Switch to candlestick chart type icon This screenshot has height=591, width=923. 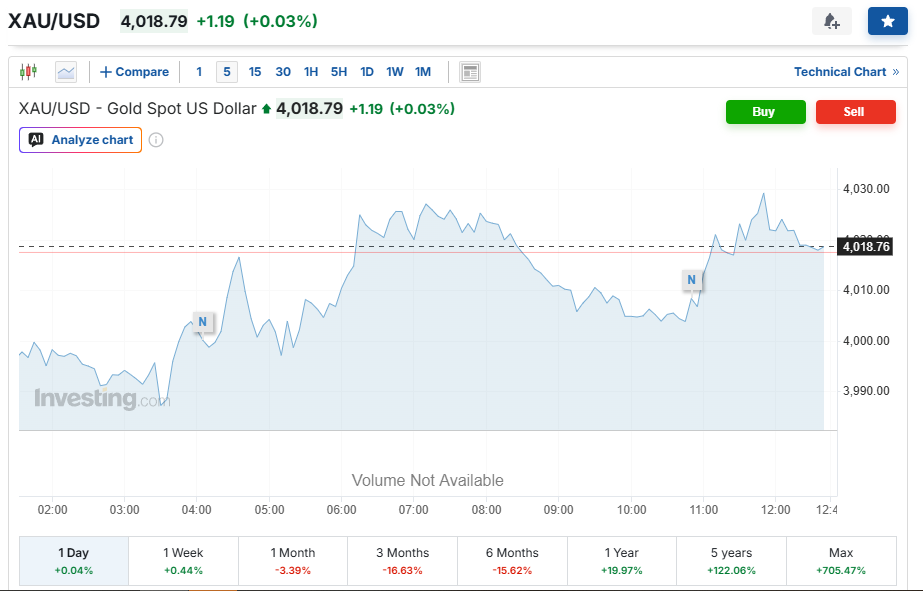pos(28,72)
